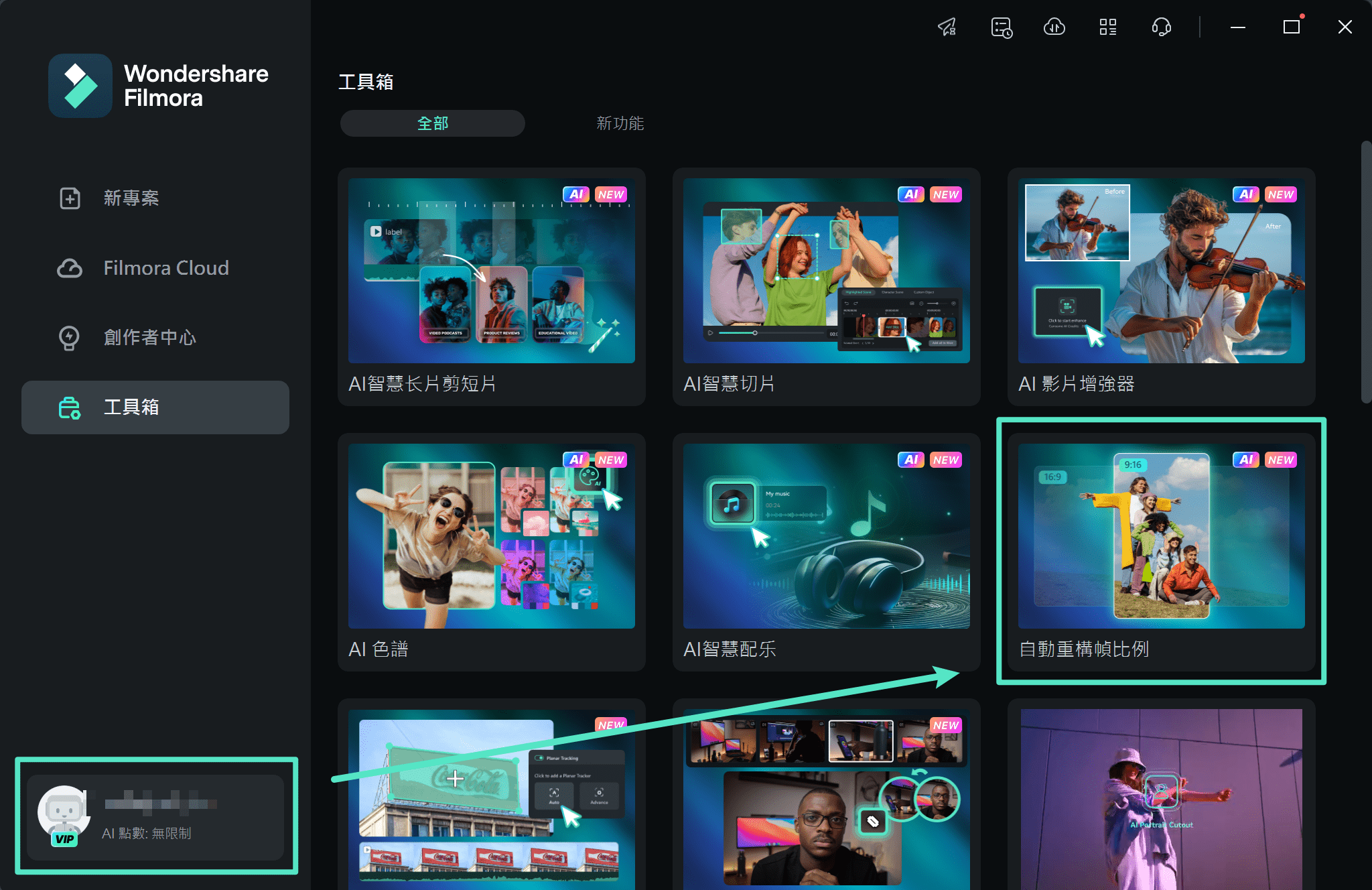Open AI智慧配乐 tool thumbnail

tap(827, 536)
